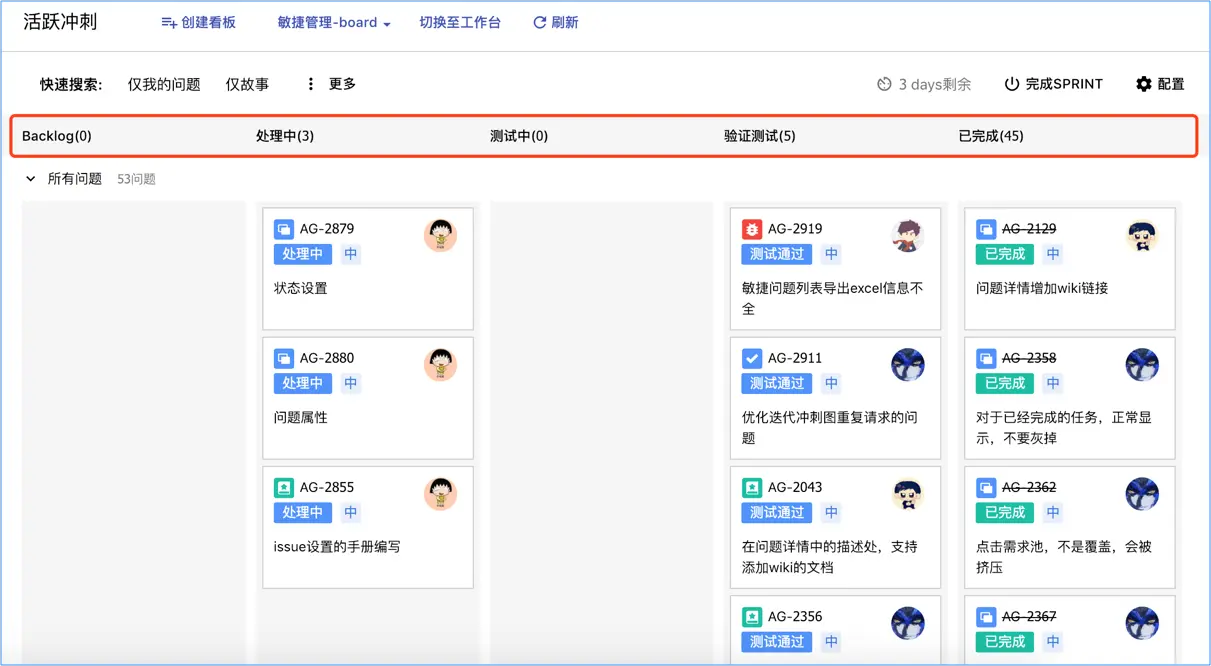The image size is (1211, 666).
Task: Click the assignee avatar on AG-2043
Action: point(908,493)
